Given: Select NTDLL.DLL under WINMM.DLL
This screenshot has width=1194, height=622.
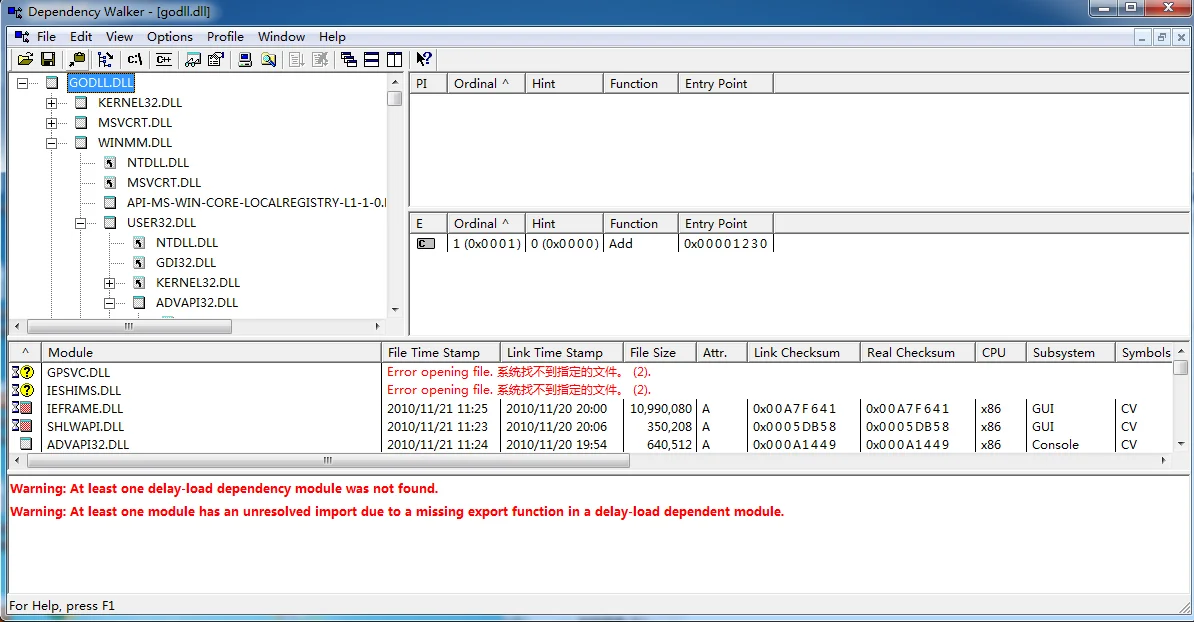Looking at the screenshot, I should [158, 162].
